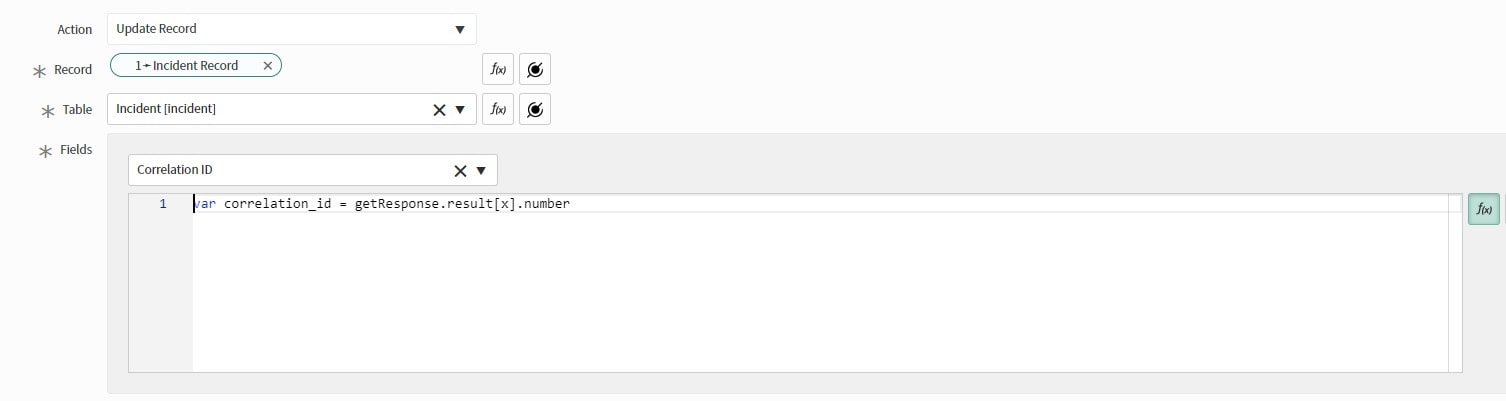This screenshot has width=1506, height=401.
Task: Clear the Incident [incident] table selection
Action: pyautogui.click(x=439, y=110)
